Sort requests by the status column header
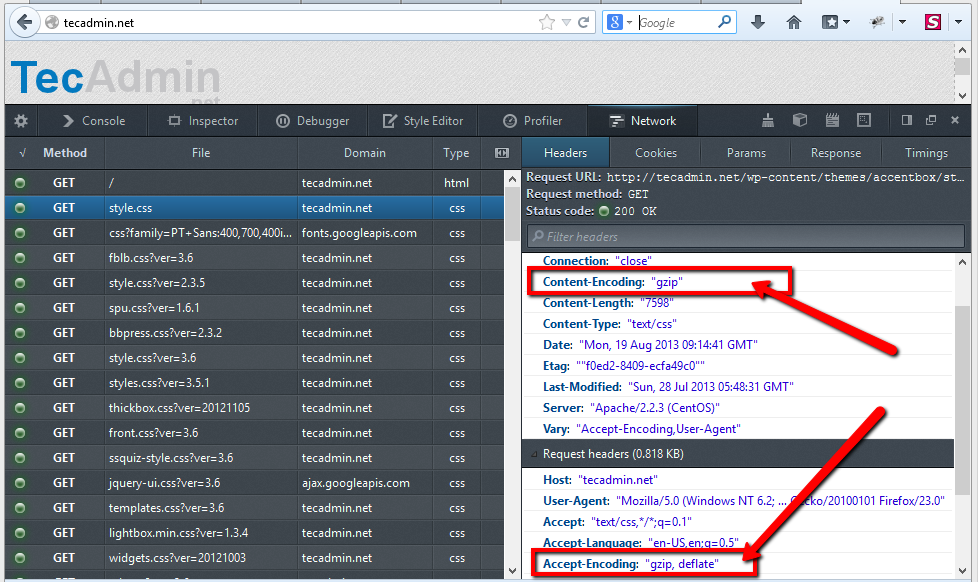Viewport: 978px width, 582px height. tap(22, 153)
